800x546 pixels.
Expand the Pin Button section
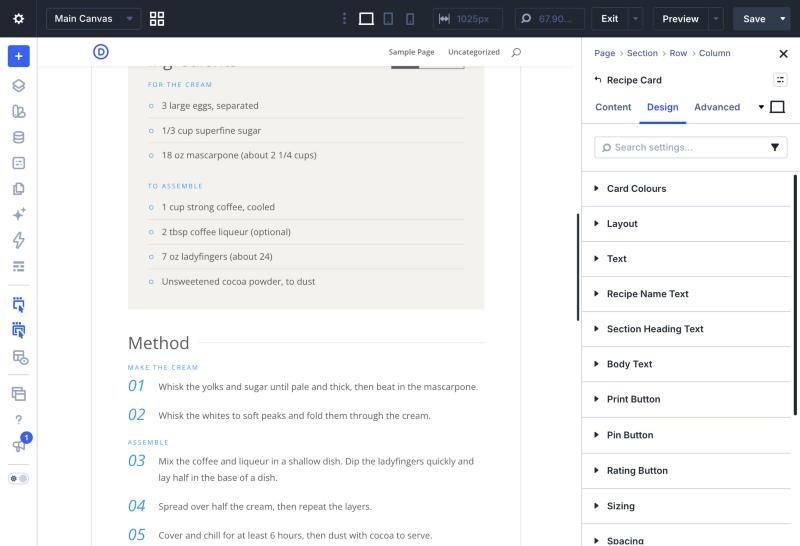point(686,435)
